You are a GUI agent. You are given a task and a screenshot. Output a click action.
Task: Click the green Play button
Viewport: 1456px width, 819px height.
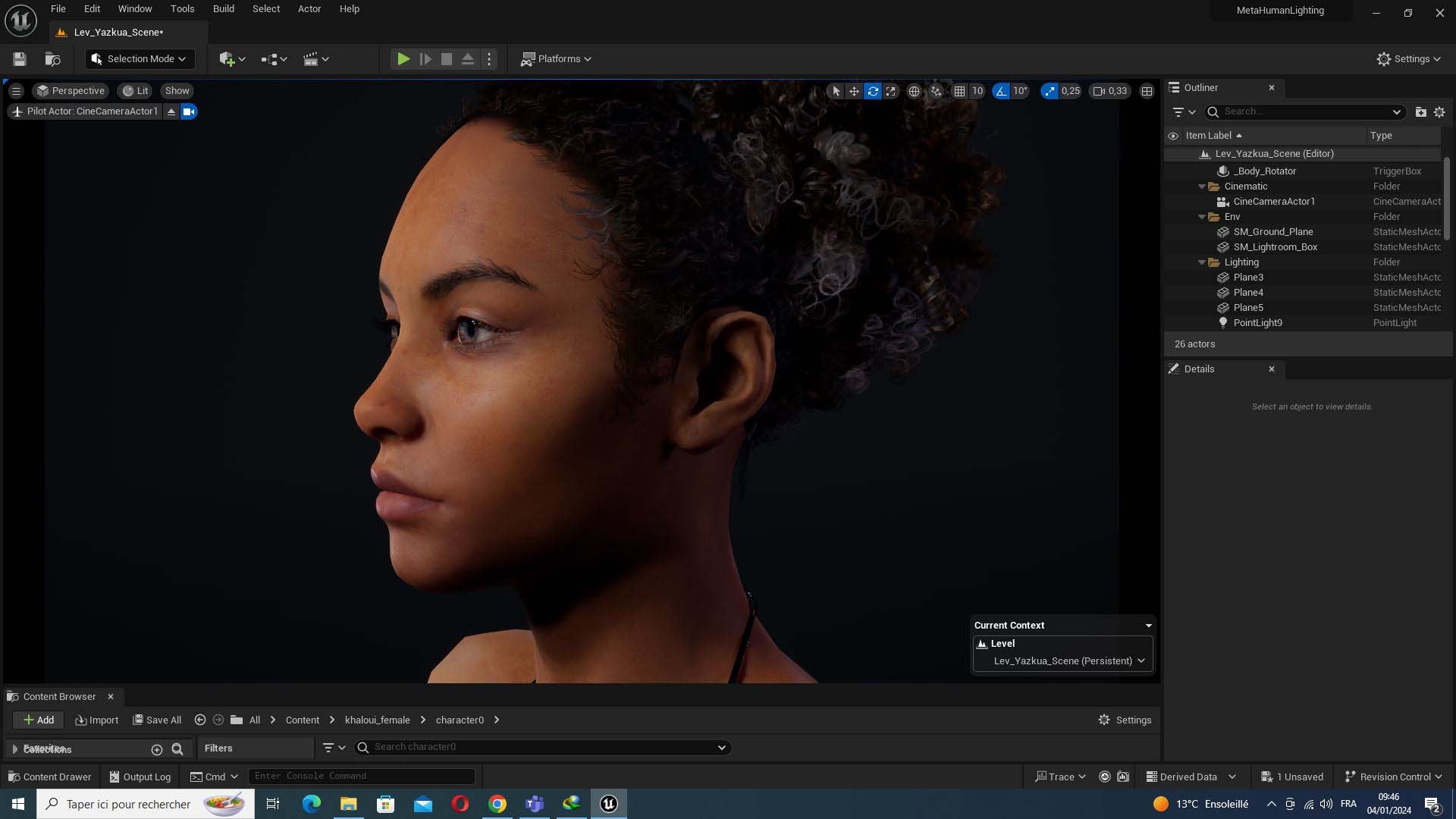403,59
